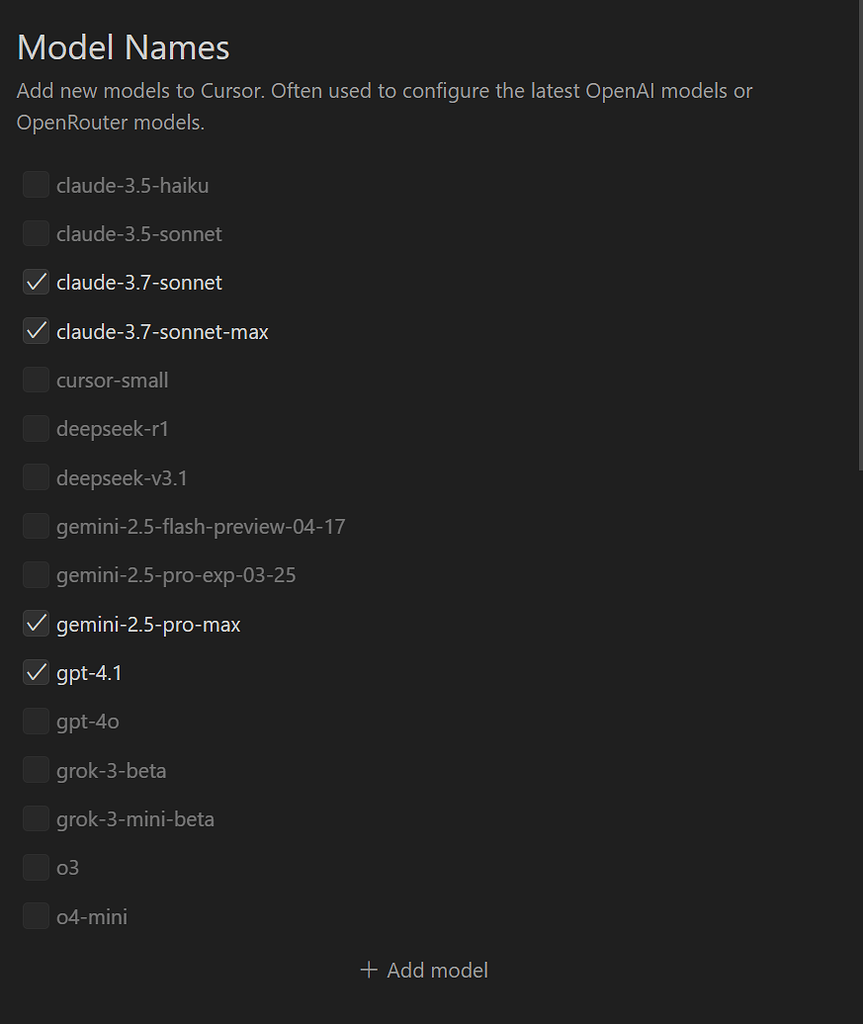Uncheck the gpt-4.1 model

coord(36,672)
